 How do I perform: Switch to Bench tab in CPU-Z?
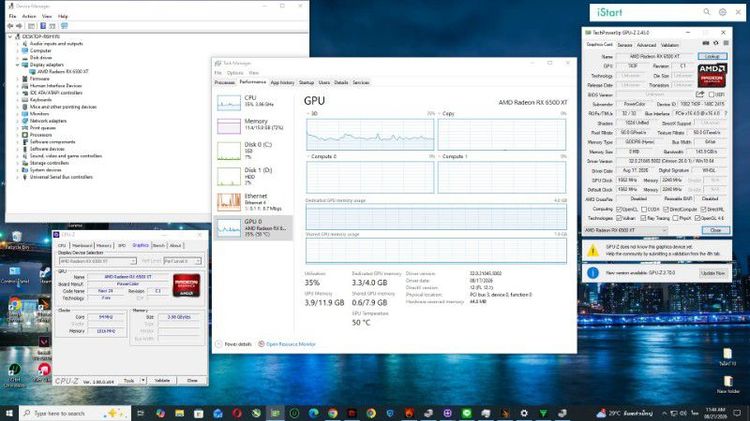click(x=159, y=245)
